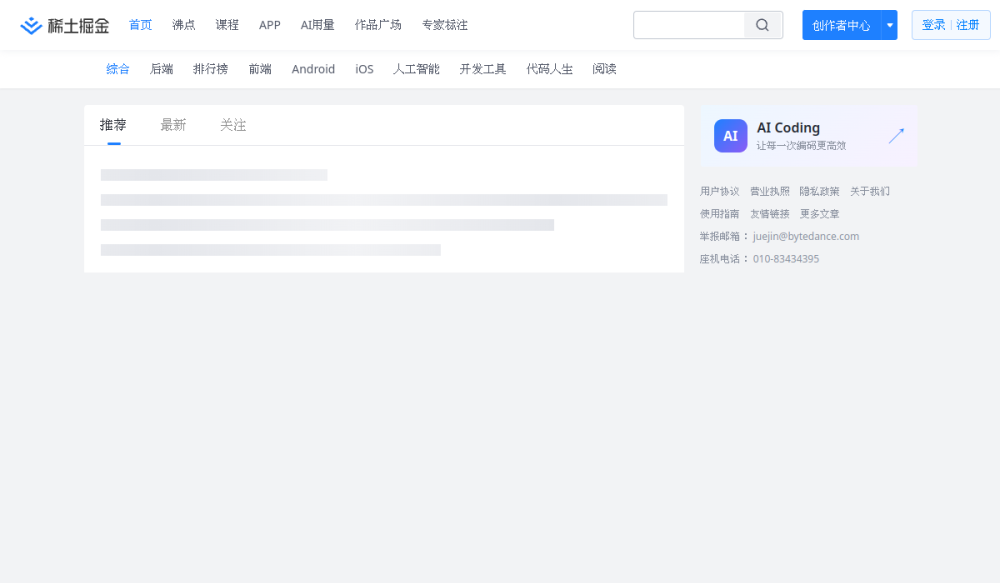This screenshot has height=583, width=1000.
Task: Select the 综合 category
Action: [x=118, y=69]
